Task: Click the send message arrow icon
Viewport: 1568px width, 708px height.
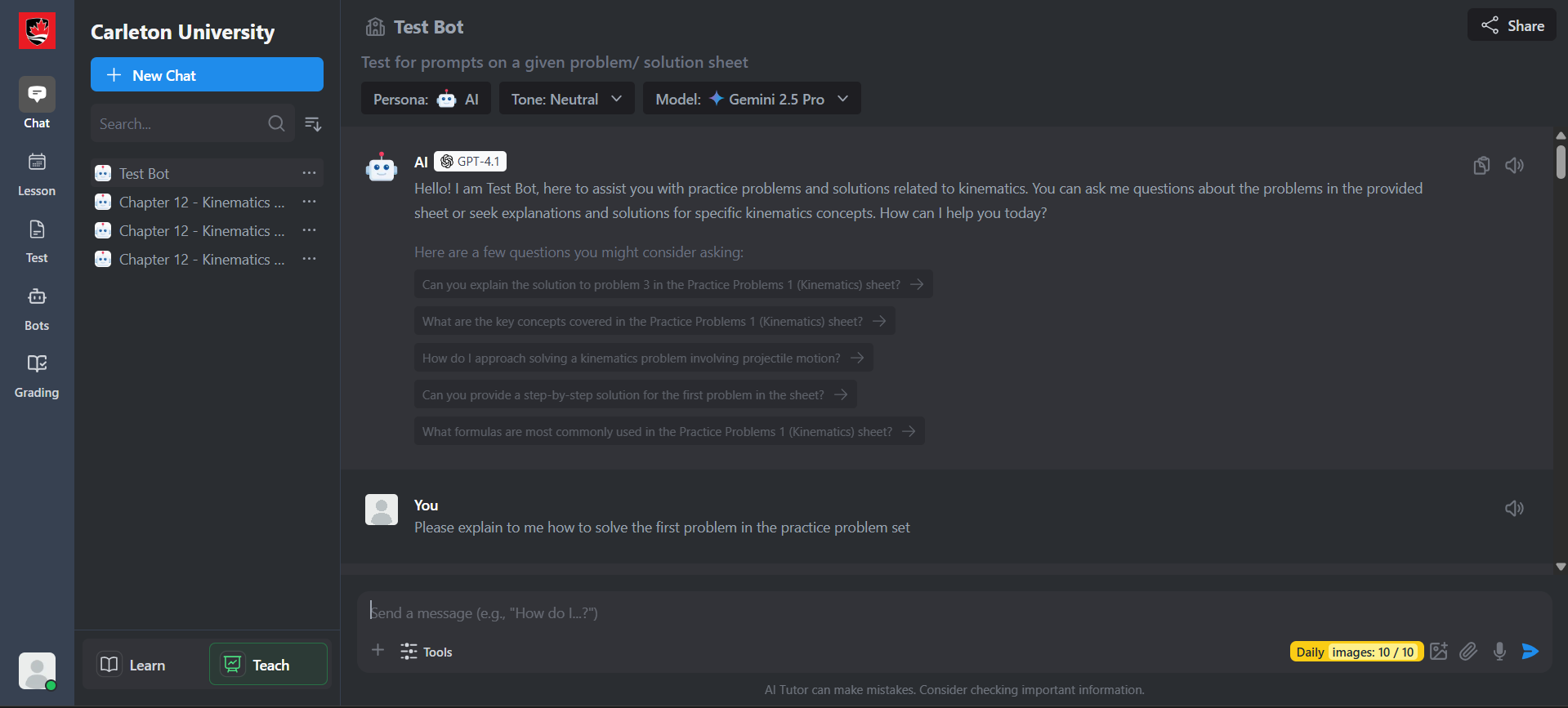Action: click(1530, 652)
